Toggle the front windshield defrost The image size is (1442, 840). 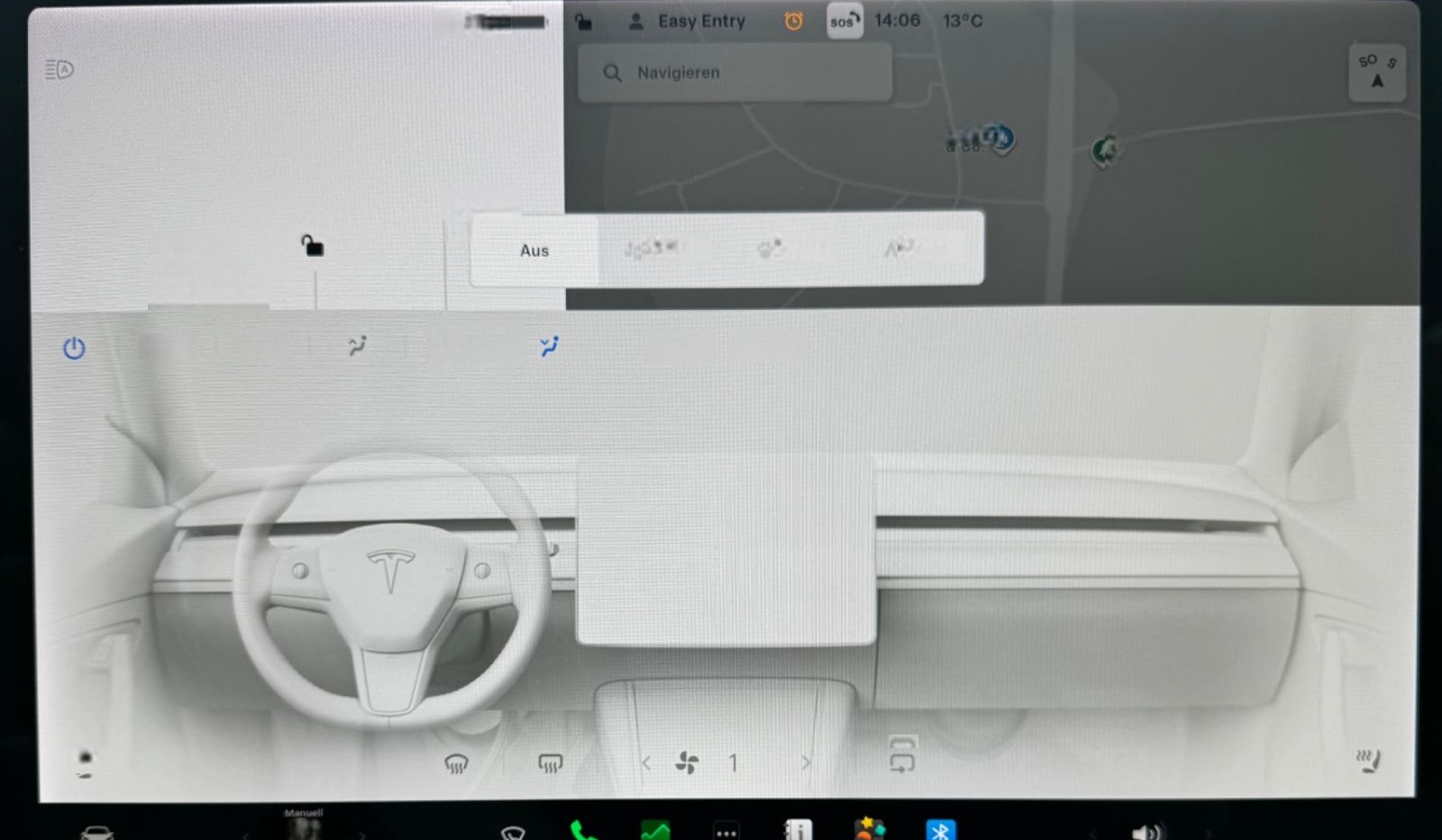pyautogui.click(x=457, y=763)
